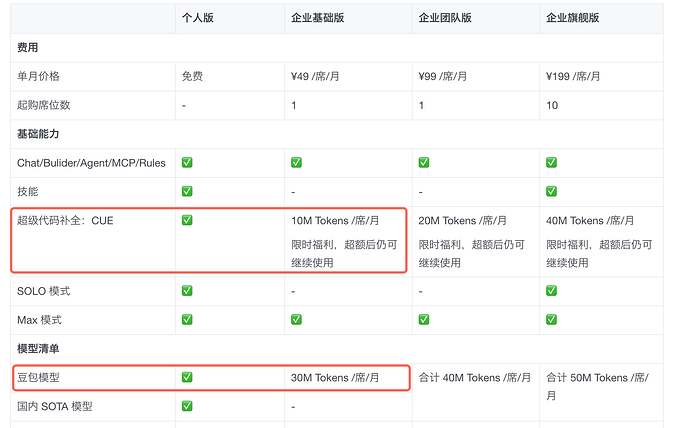
Task: Click the 费用 section heading
Action: (x=27, y=48)
